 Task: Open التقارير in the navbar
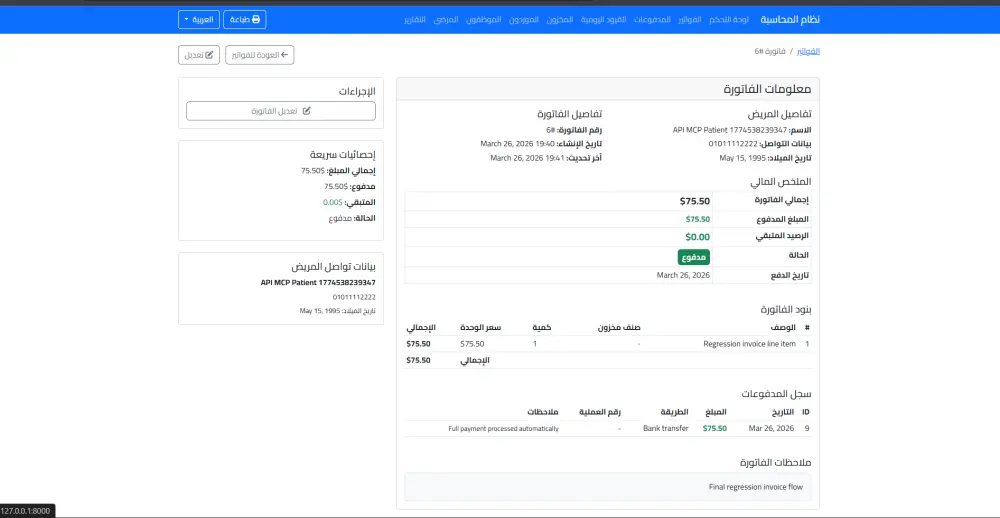pos(415,20)
